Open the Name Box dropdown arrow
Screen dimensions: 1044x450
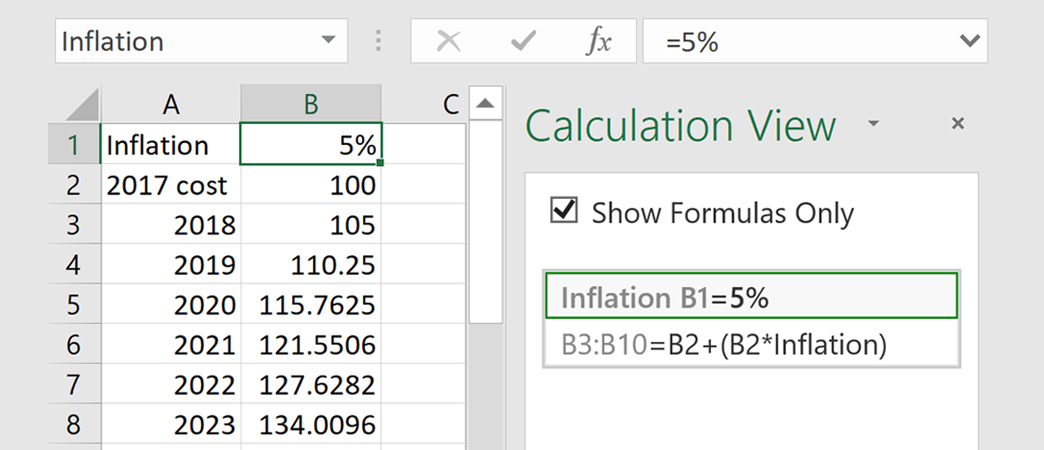(x=327, y=41)
